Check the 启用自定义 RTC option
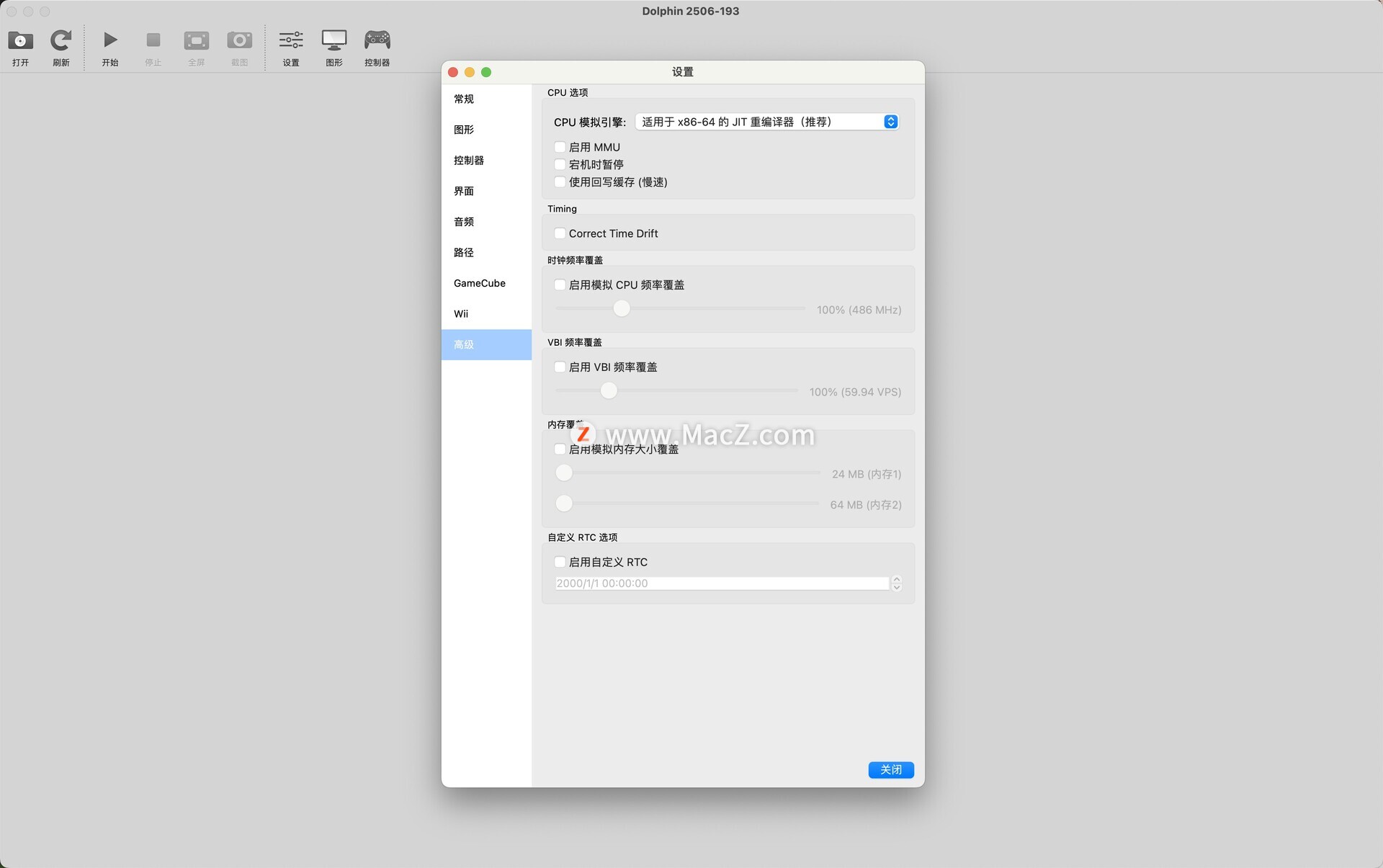1383x868 pixels. pyautogui.click(x=560, y=562)
